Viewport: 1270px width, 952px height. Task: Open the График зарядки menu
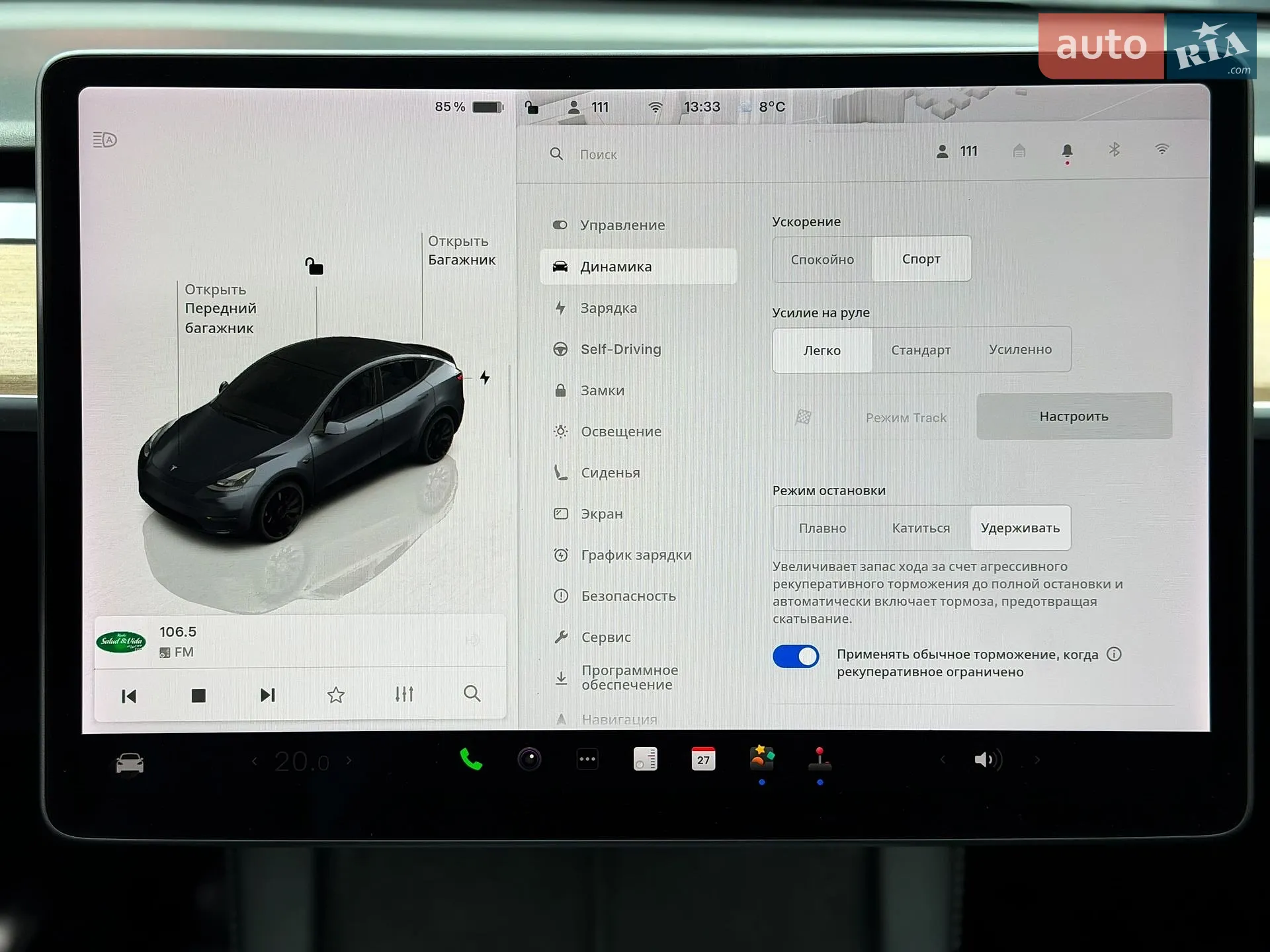[x=638, y=555]
